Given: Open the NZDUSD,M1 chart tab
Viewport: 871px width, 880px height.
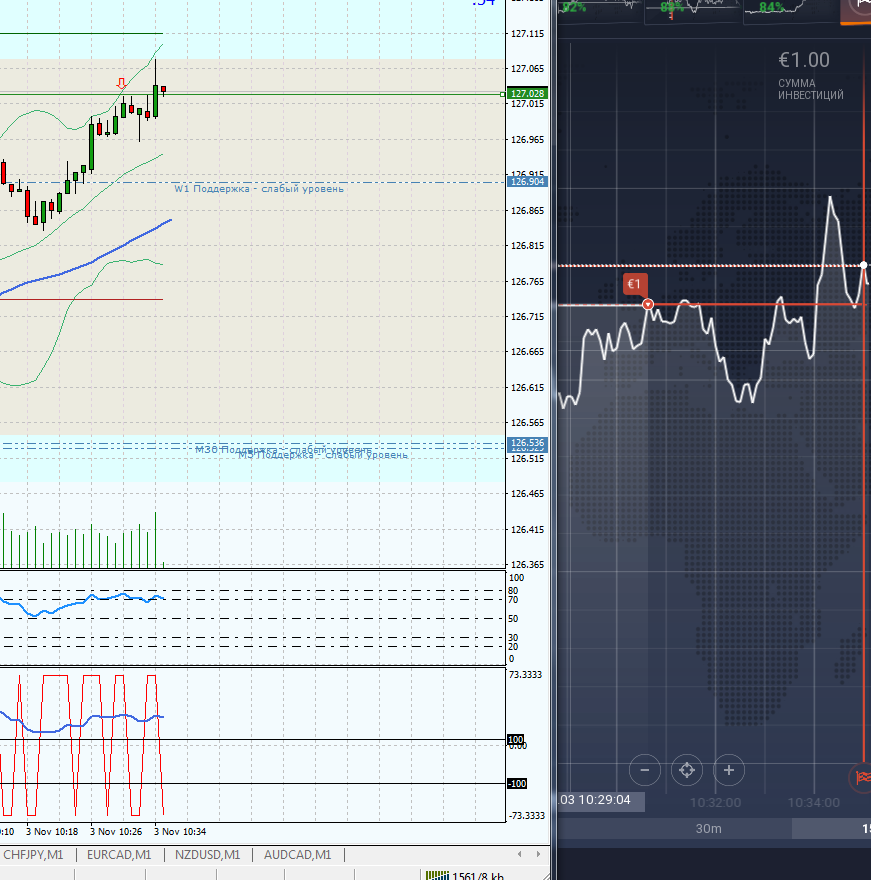Looking at the screenshot, I should pyautogui.click(x=207, y=855).
